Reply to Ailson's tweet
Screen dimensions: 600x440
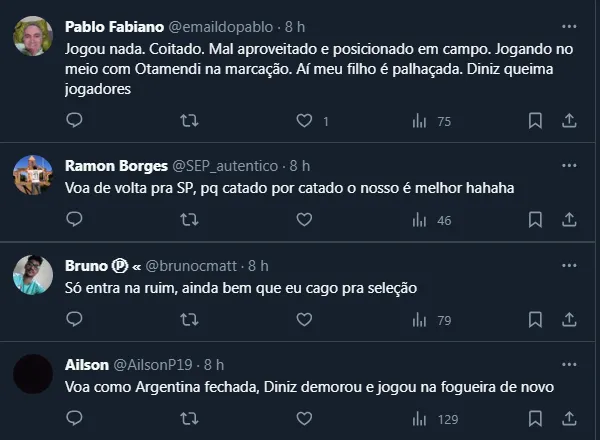[74, 418]
